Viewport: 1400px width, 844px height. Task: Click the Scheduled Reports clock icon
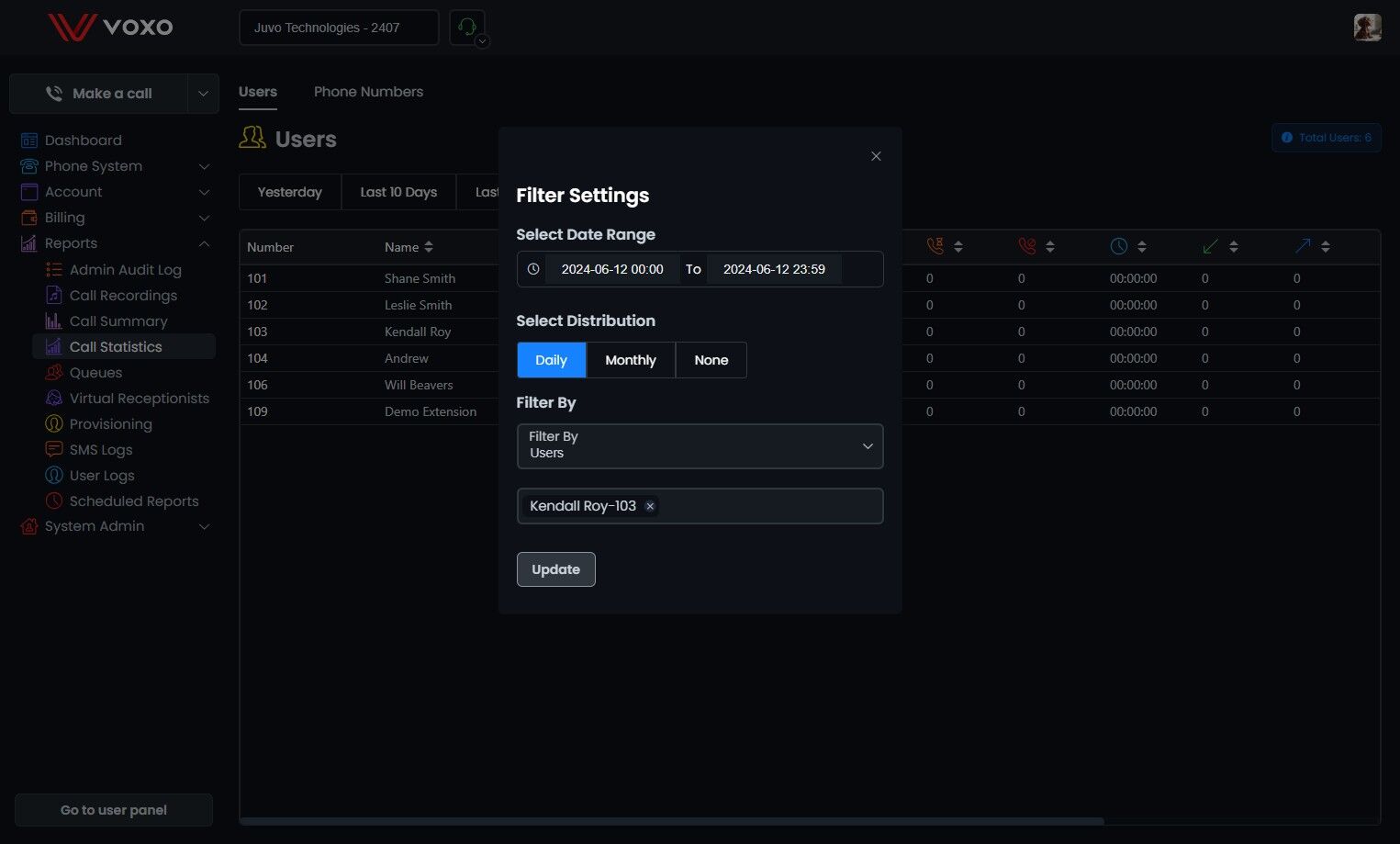click(x=54, y=501)
